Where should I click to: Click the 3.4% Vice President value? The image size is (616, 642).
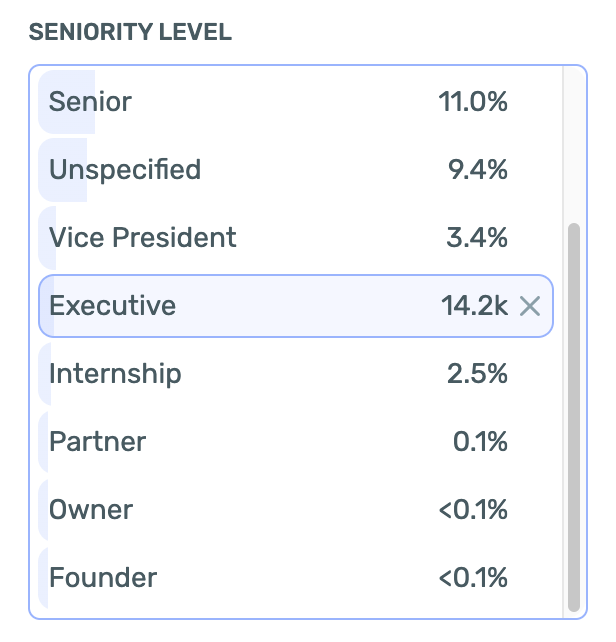[478, 238]
